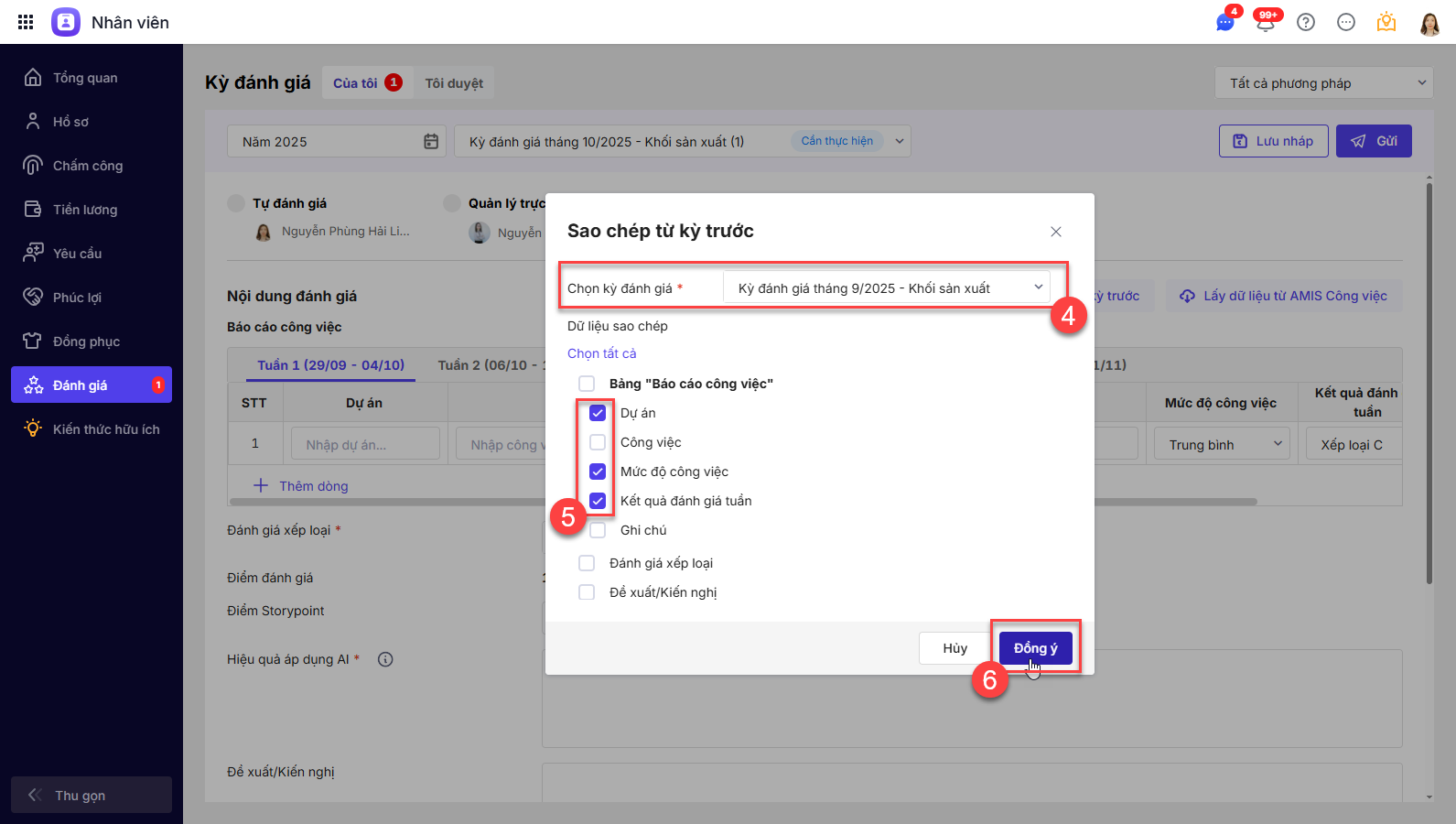Check the Ghi chú checkbox
The image size is (1456, 824).
point(598,530)
